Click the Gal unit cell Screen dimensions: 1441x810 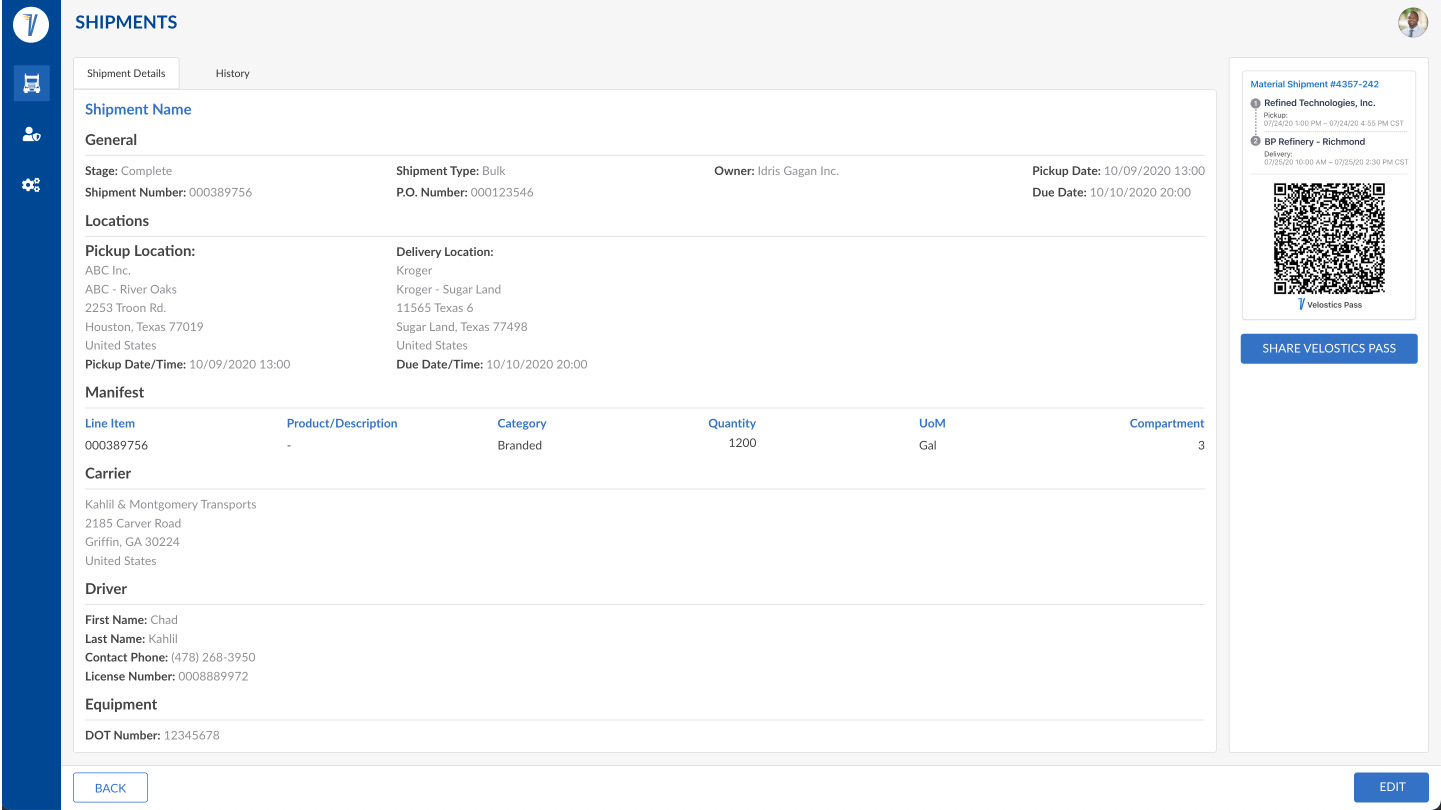pos(928,445)
